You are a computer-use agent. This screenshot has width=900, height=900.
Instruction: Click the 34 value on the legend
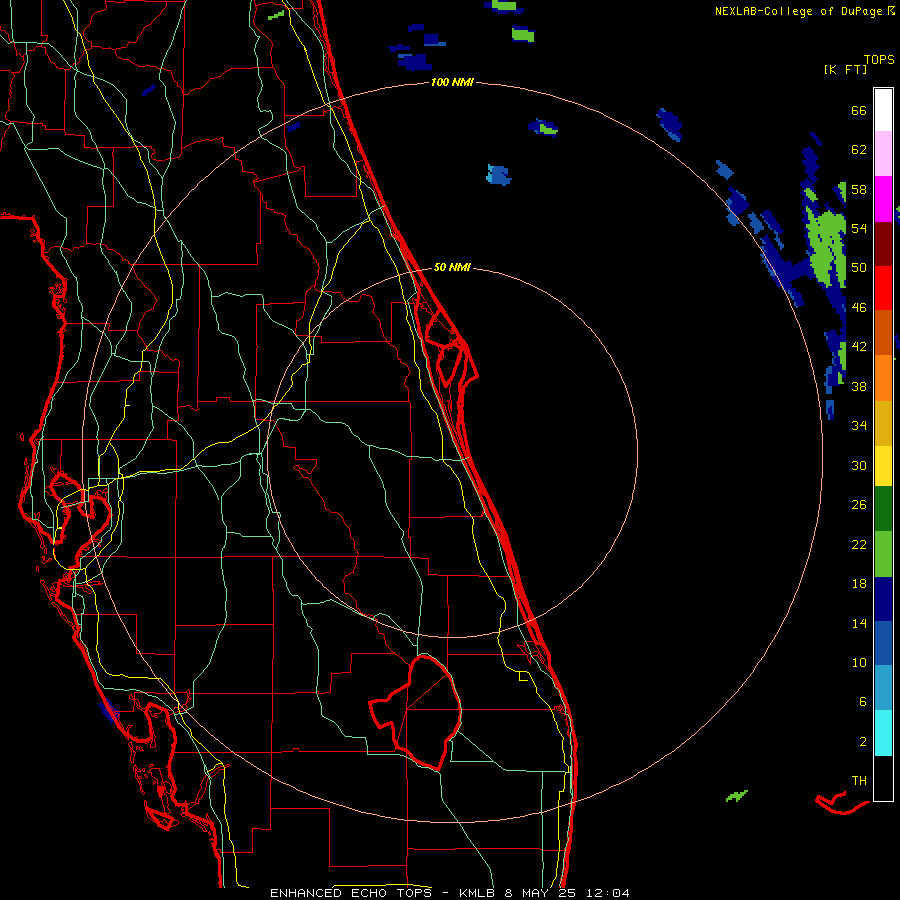coord(859,426)
